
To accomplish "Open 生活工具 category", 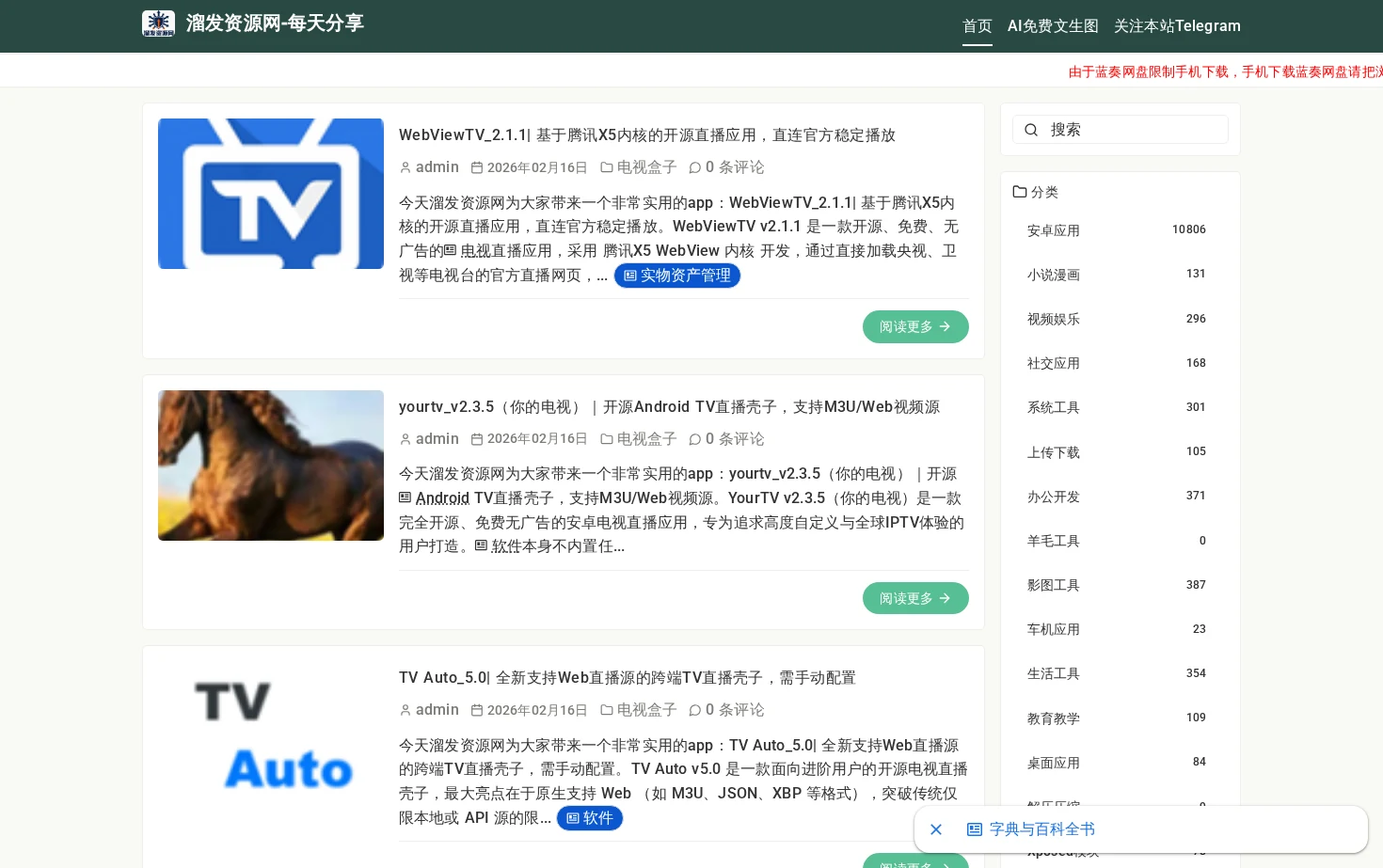I will (1054, 673).
